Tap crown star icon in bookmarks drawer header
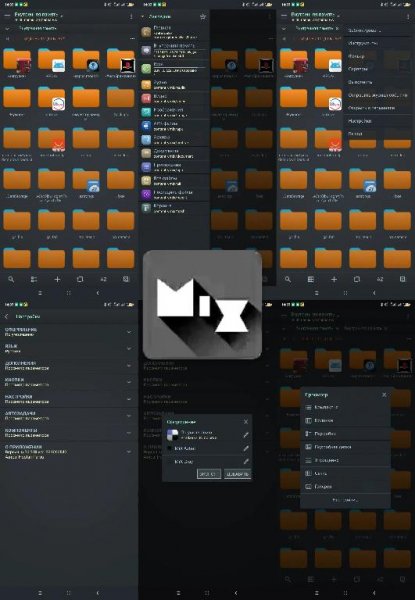Viewport: 415px width, 600px height. point(203,16)
